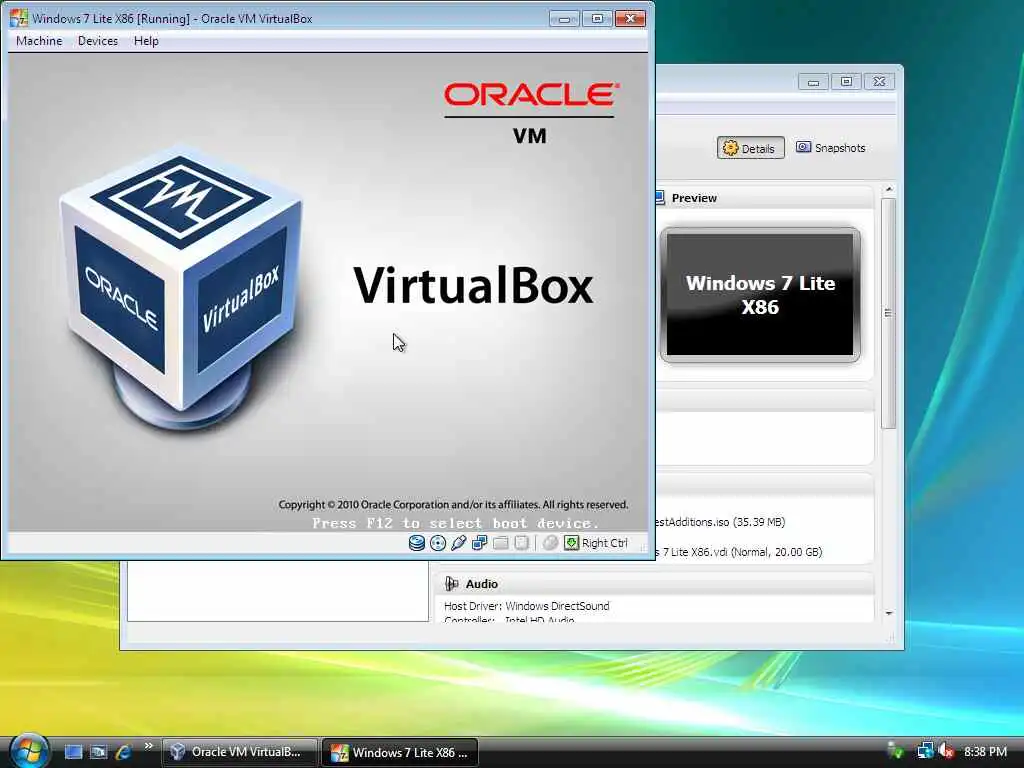
Task: Click the GuestAdditions.iso (35.39 MB) entry
Action: click(x=720, y=522)
